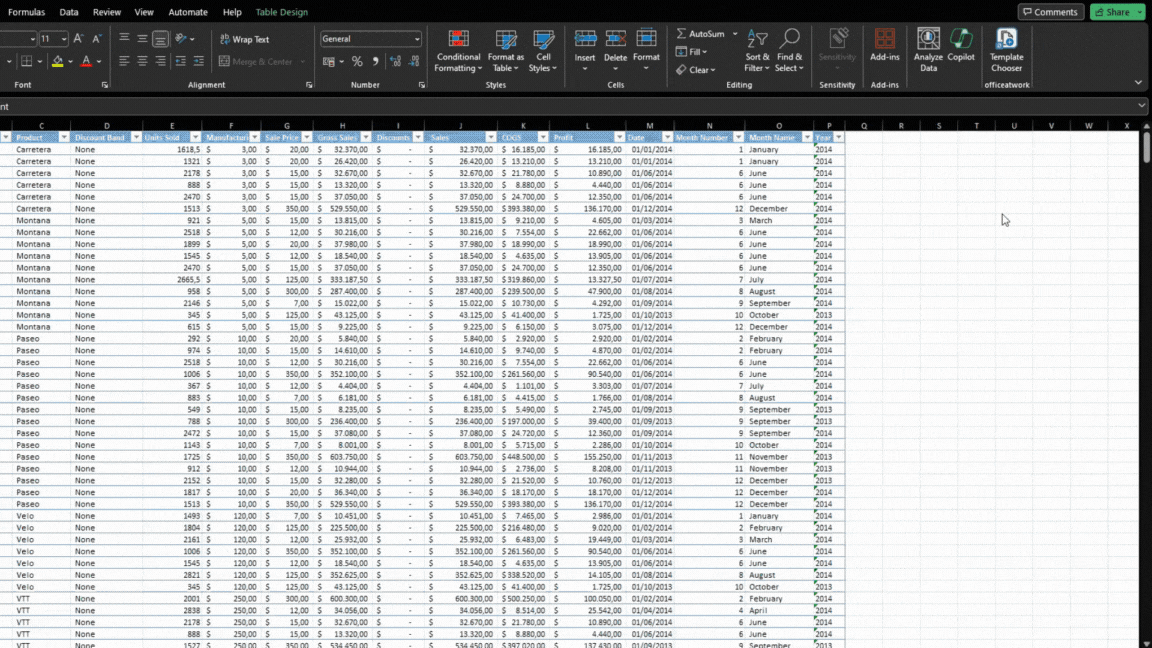Switch to the Table Design tab
This screenshot has height=648, width=1152.
point(281,12)
